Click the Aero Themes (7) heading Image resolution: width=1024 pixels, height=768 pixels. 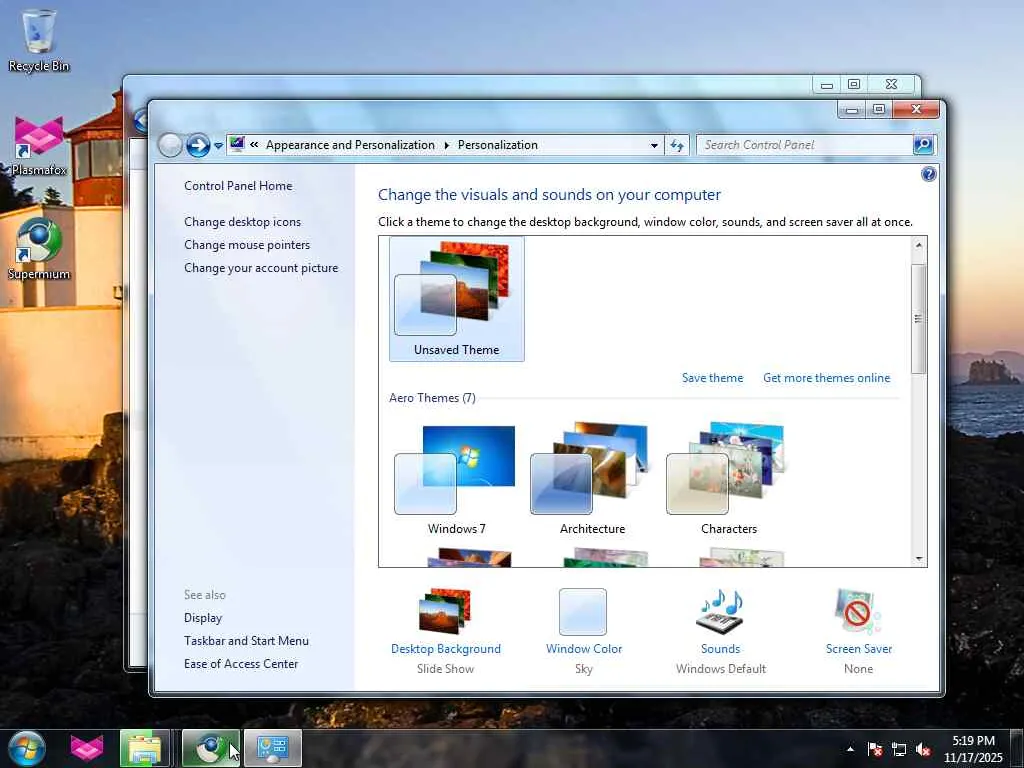pyautogui.click(x=432, y=398)
